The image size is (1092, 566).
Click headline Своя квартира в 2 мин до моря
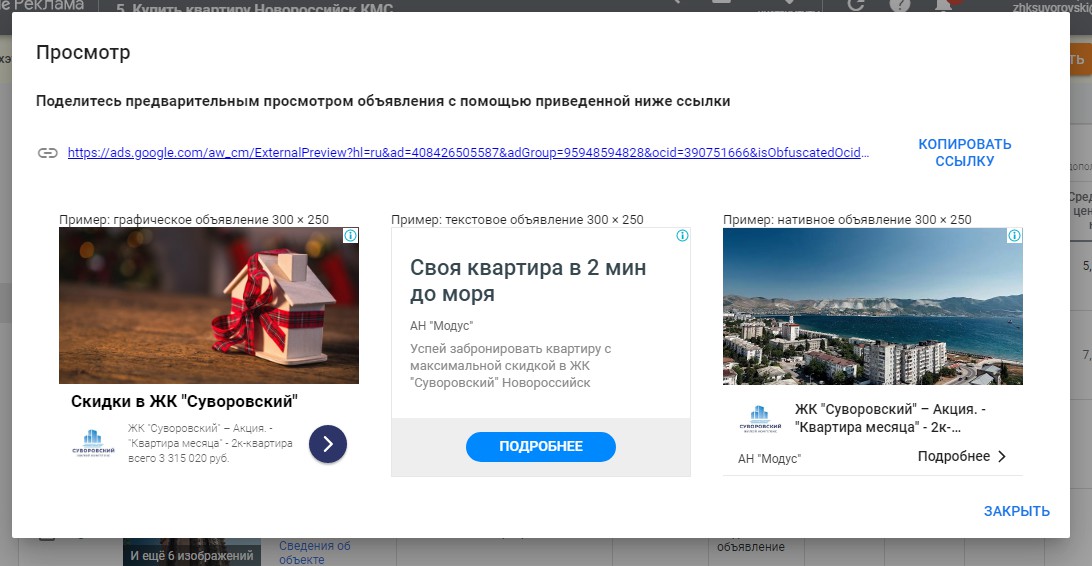coord(528,281)
